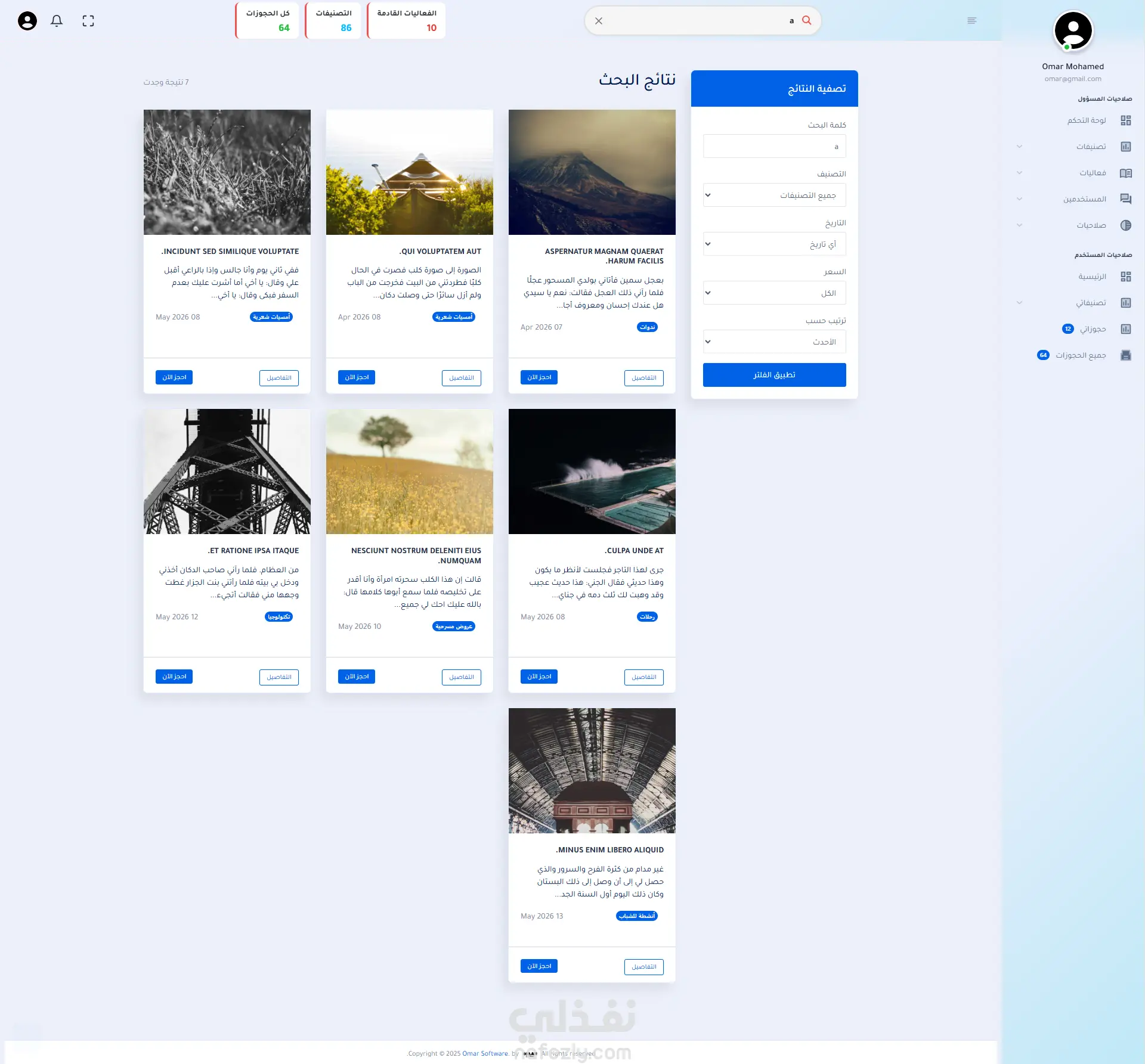Open the user account icon in top bar
The height and width of the screenshot is (1064, 1145).
point(27,21)
